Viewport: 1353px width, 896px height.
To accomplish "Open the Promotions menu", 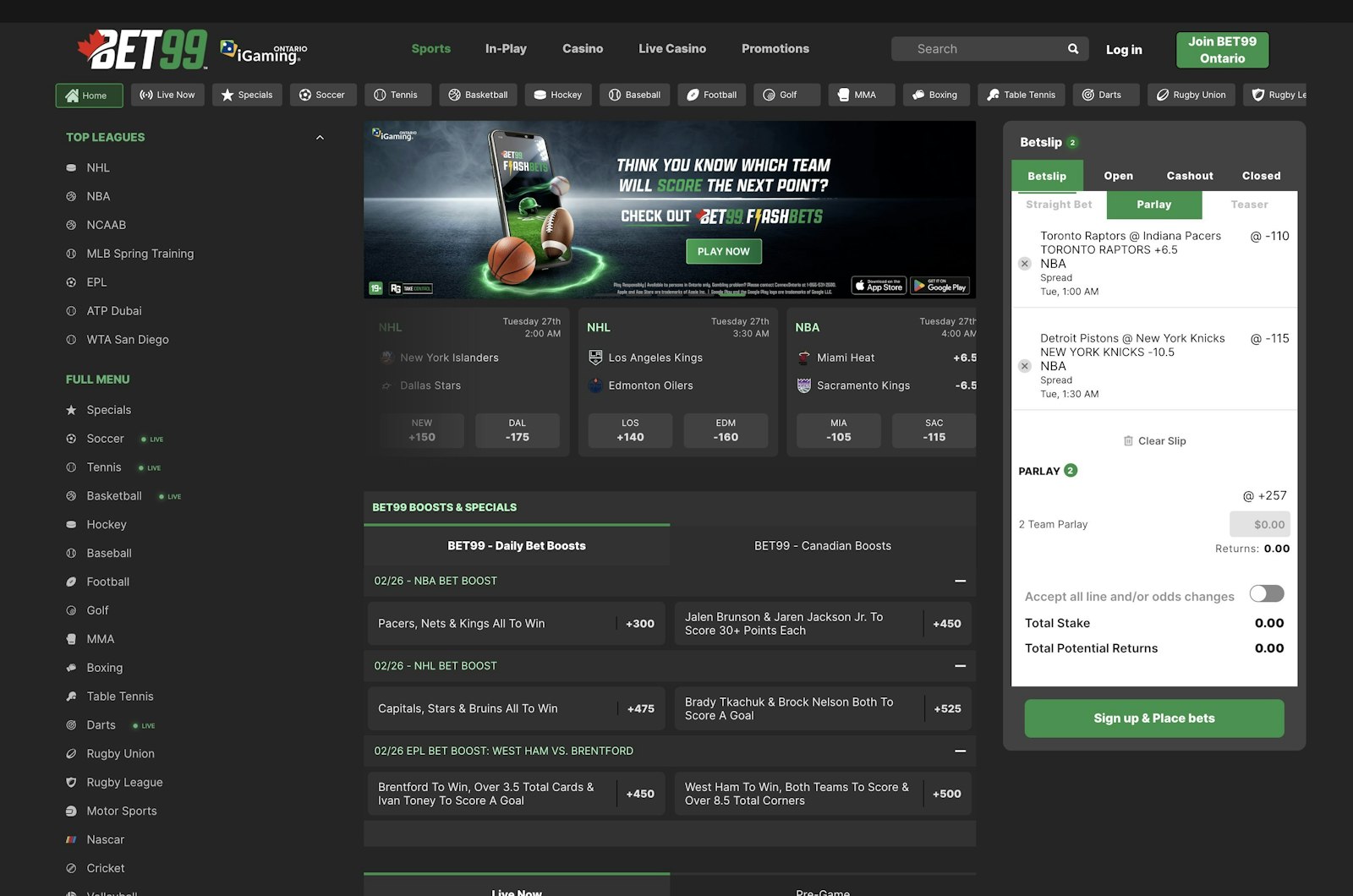I will tap(775, 48).
